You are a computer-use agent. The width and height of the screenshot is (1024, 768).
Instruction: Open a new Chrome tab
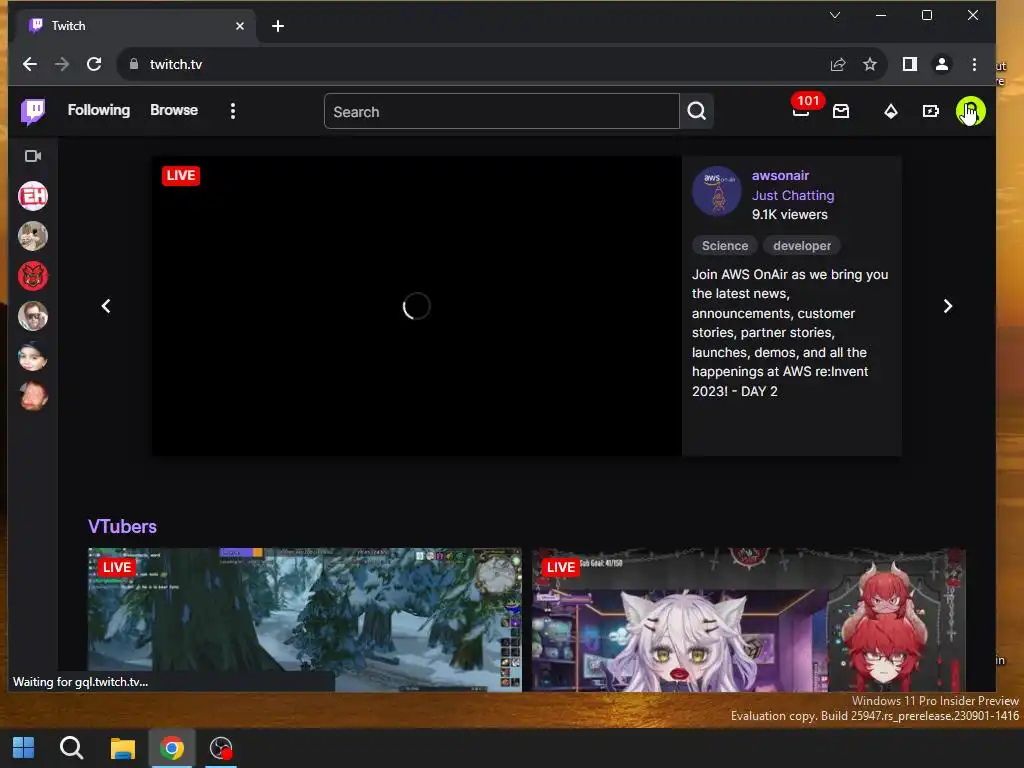tap(278, 26)
